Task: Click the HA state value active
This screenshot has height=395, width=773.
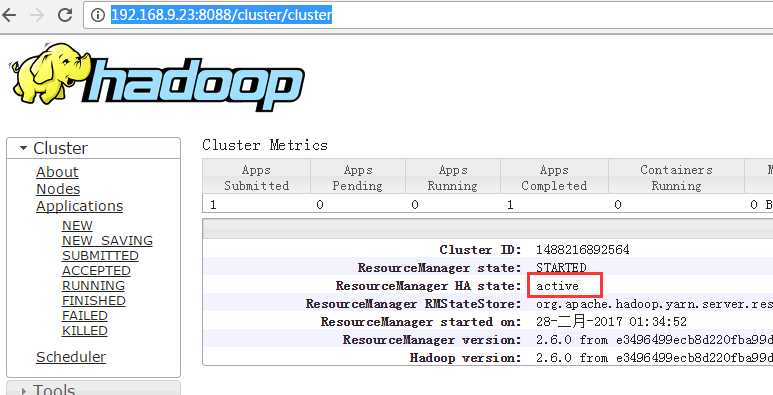Action: click(557, 286)
